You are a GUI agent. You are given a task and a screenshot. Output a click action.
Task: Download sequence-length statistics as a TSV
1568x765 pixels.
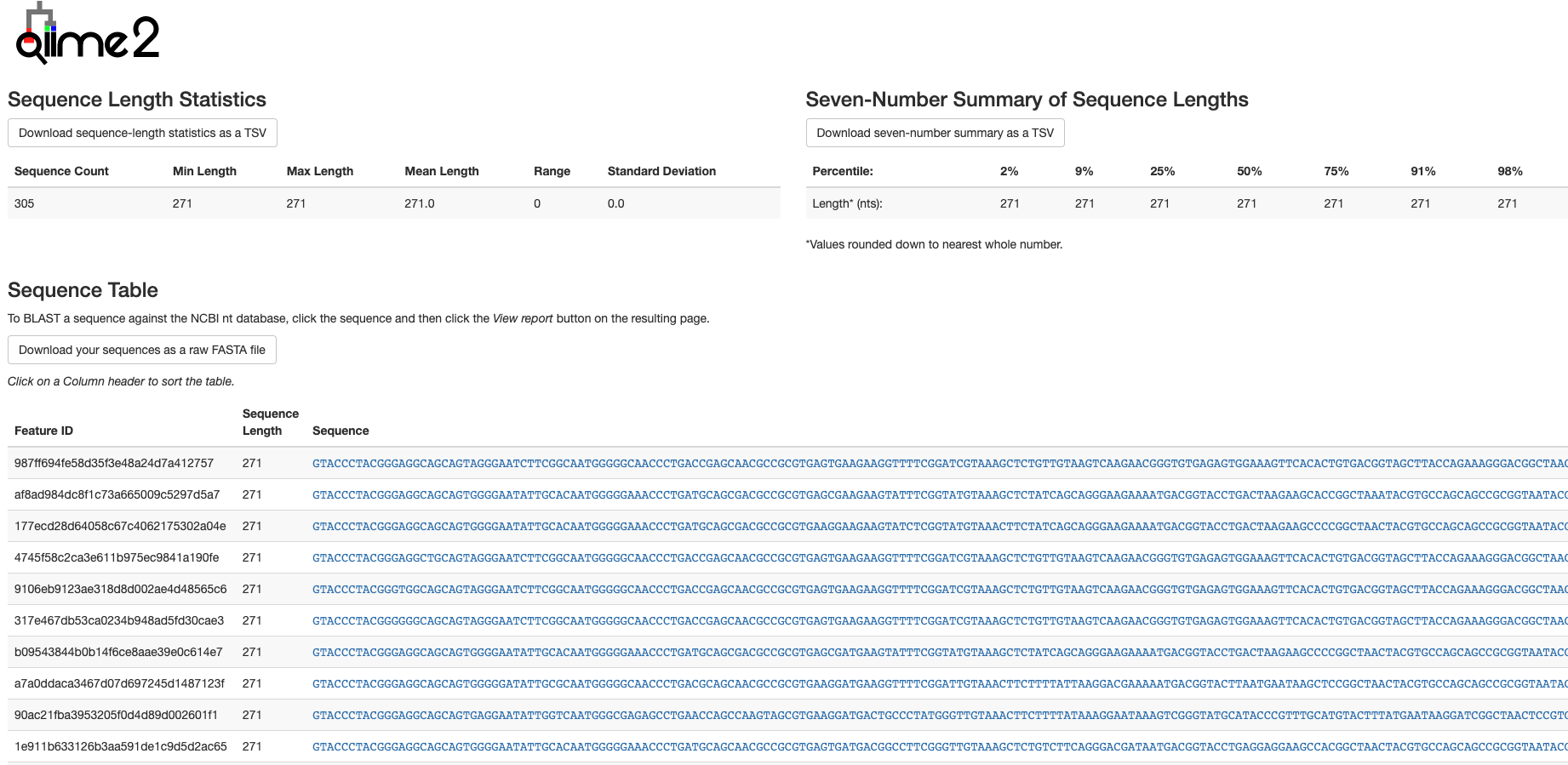tap(142, 133)
